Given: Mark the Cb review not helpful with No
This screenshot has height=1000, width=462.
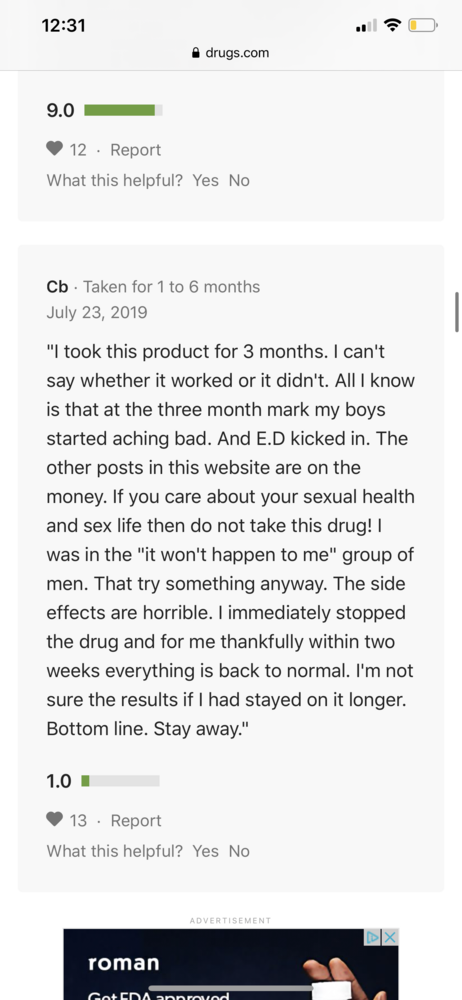Looking at the screenshot, I should (x=239, y=851).
